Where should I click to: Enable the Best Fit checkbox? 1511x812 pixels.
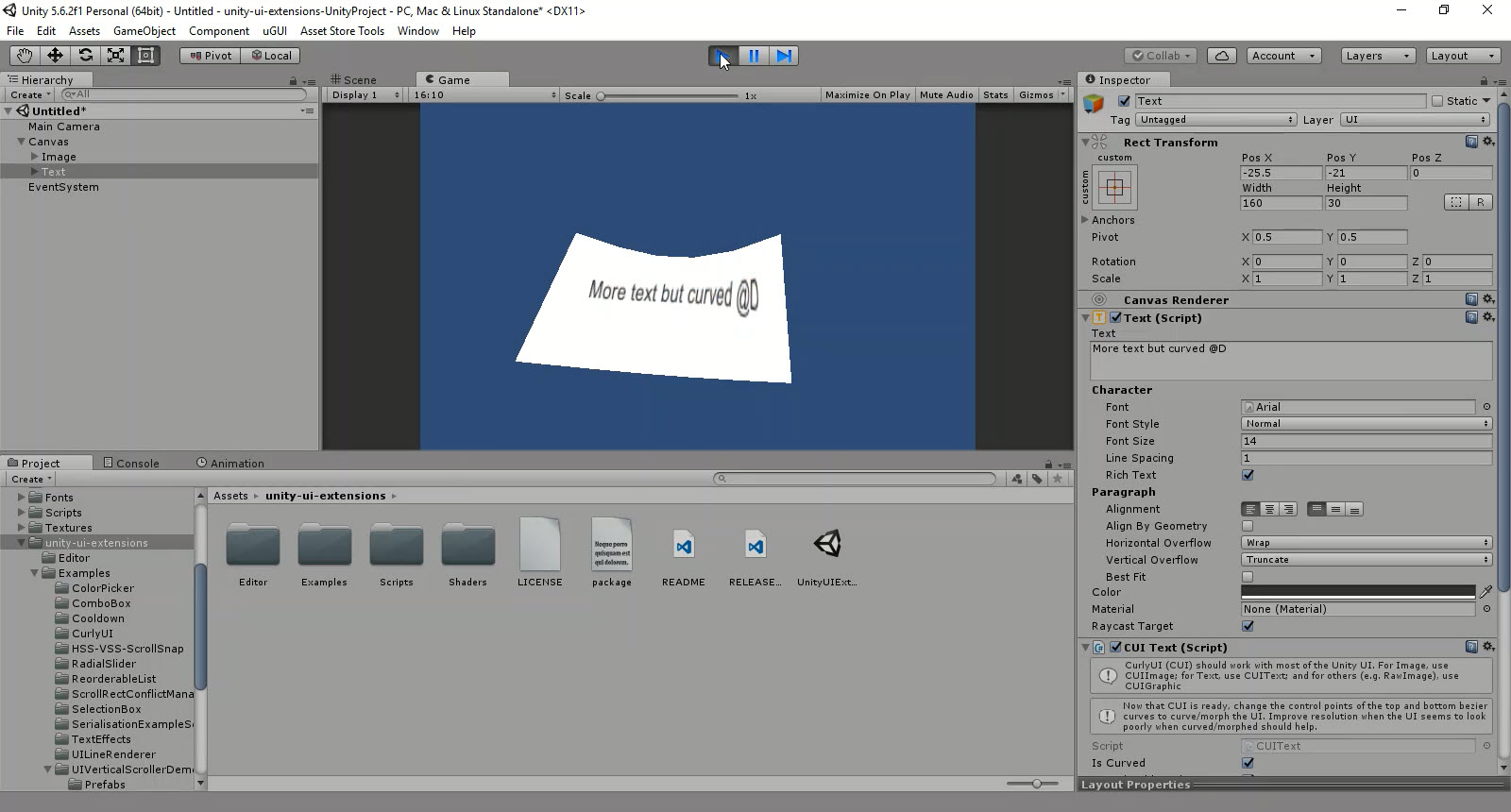(x=1248, y=577)
